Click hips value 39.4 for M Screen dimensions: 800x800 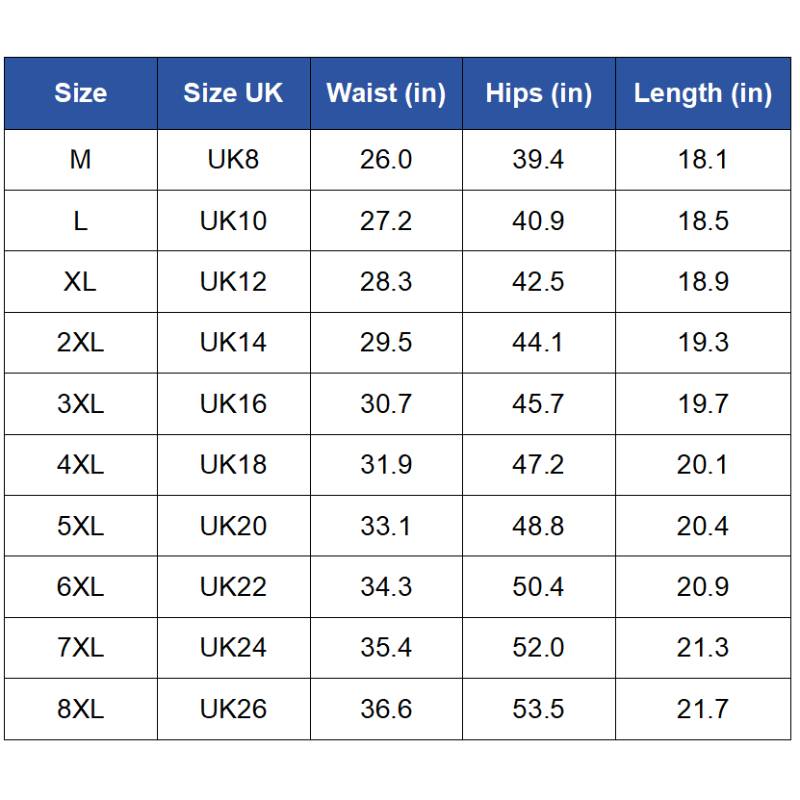(x=539, y=160)
